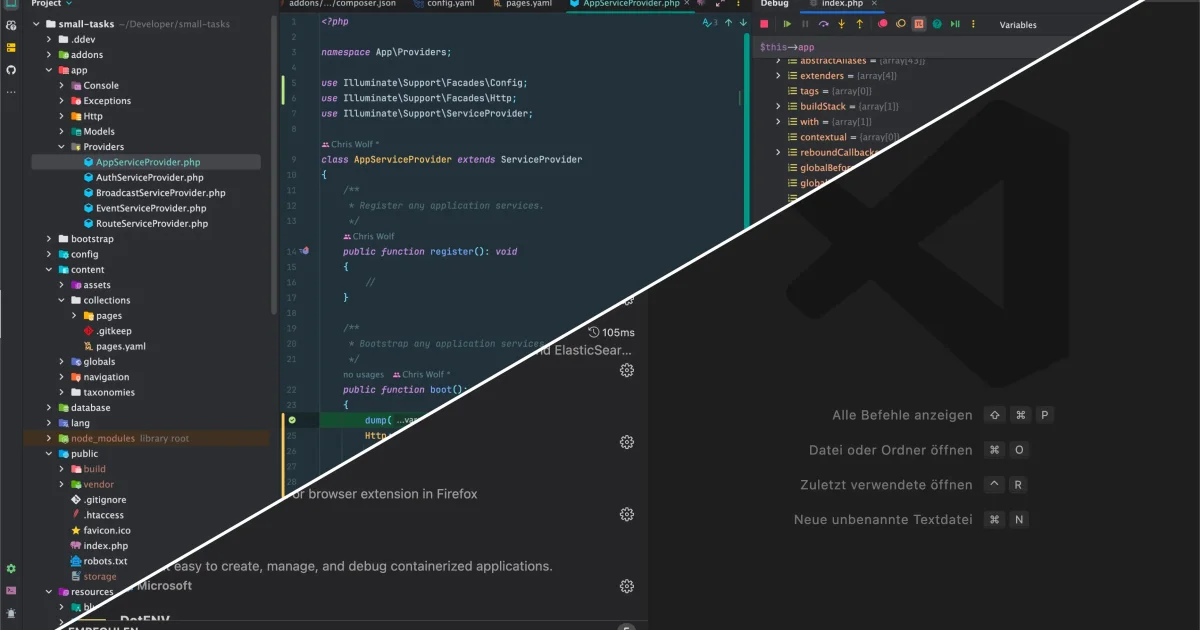Step out with the up arrow icon
Image resolution: width=1200 pixels, height=630 pixels.
[x=859, y=24]
